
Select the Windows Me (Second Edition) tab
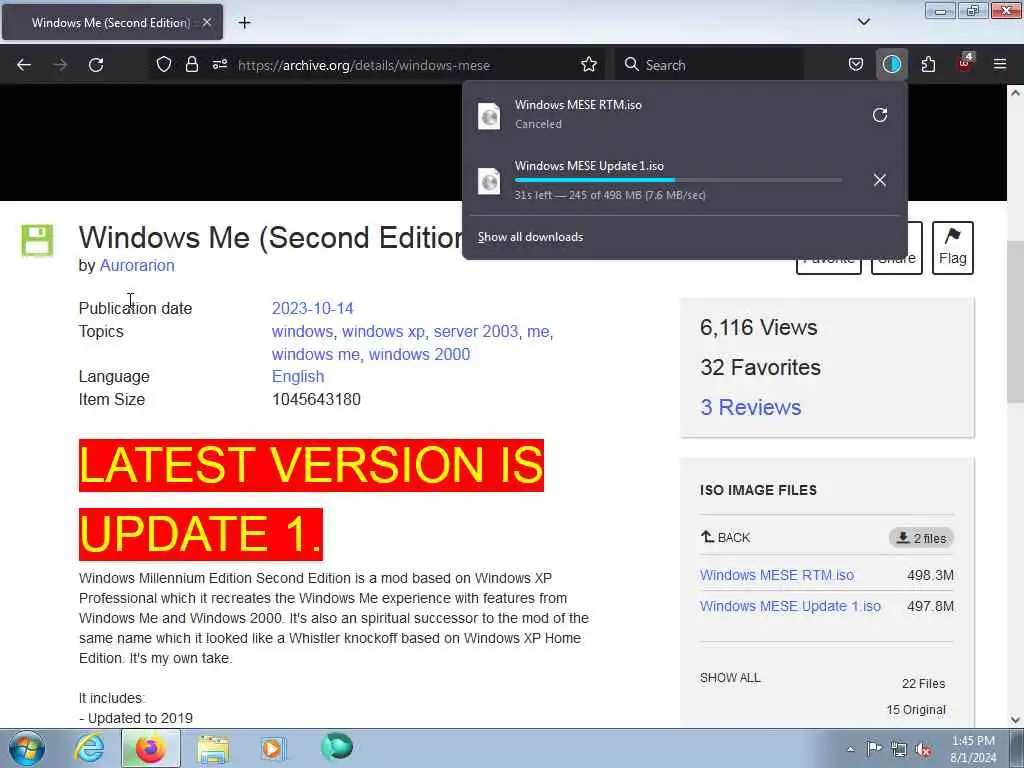click(112, 23)
